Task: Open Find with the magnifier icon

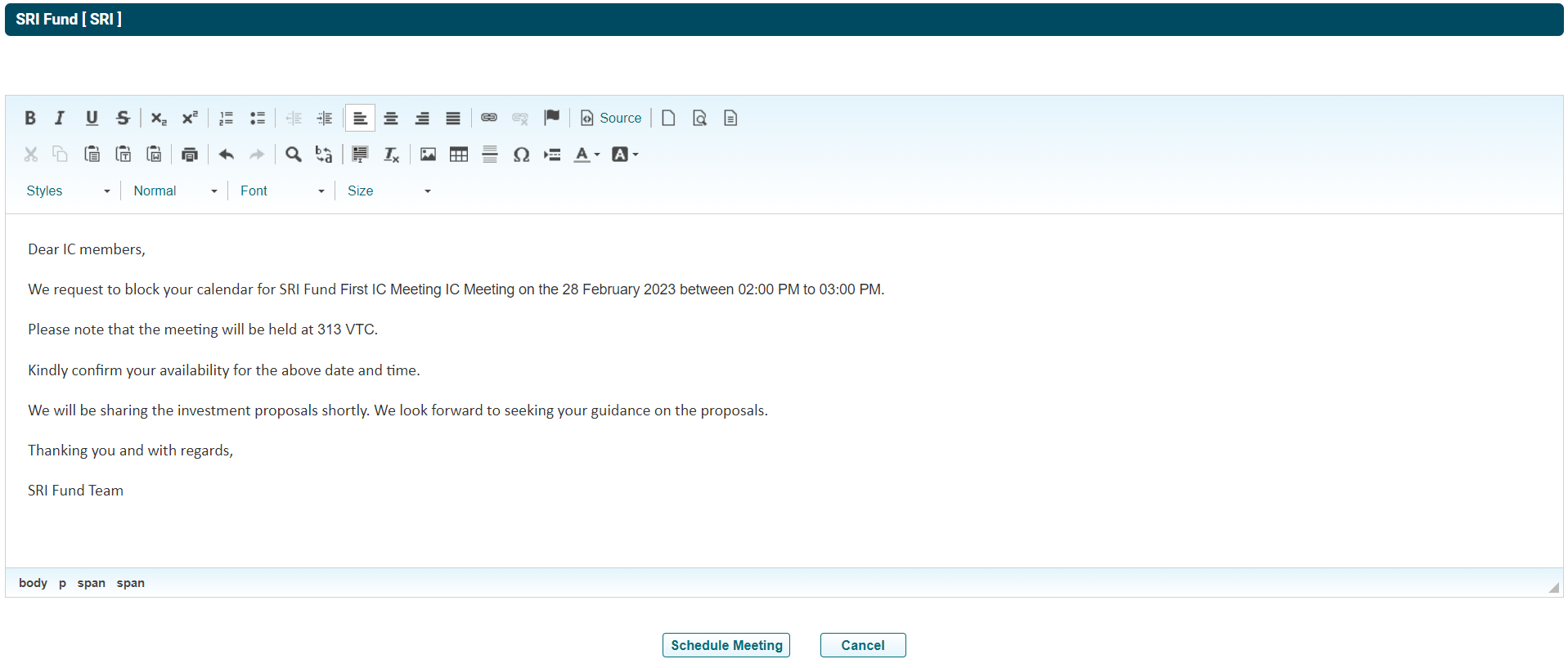Action: click(x=293, y=155)
